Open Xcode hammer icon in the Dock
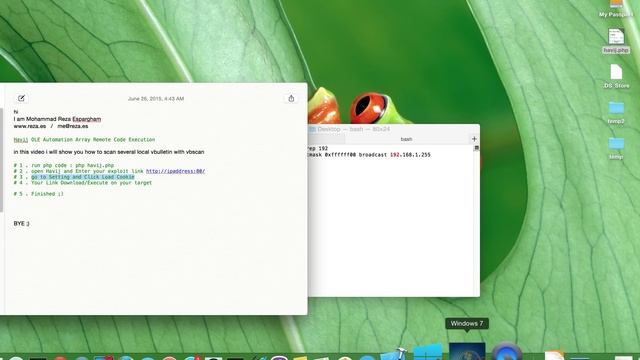Viewport: 640px width, 360px height. pos(394,353)
